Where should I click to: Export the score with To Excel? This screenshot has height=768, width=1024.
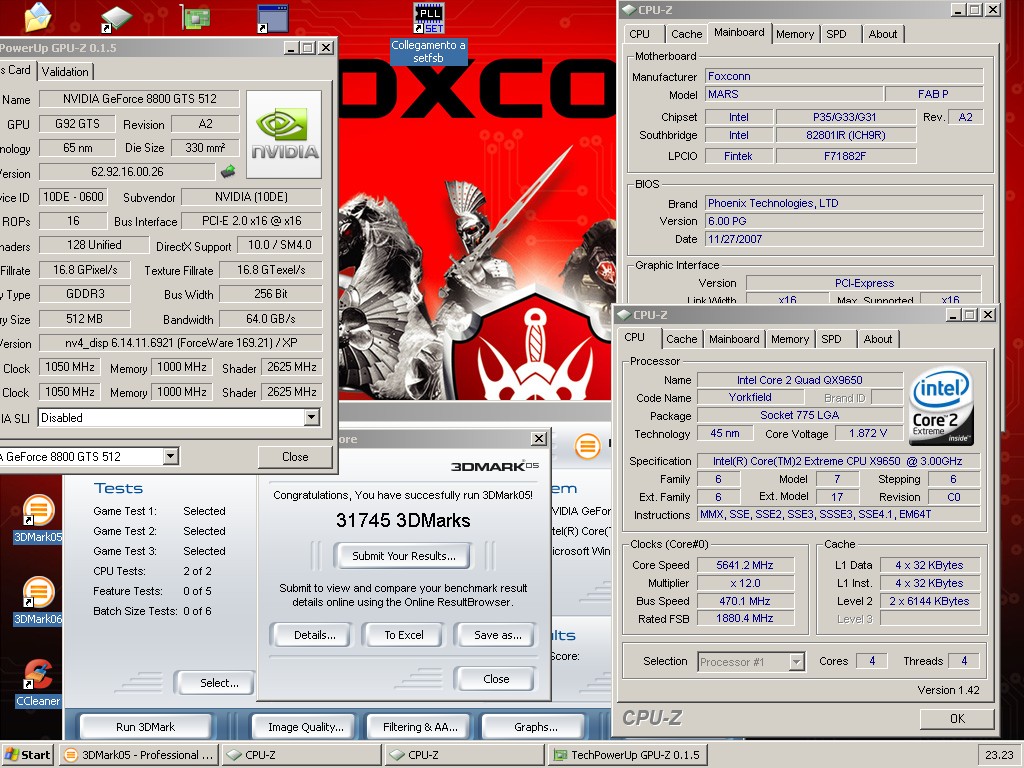coord(404,635)
